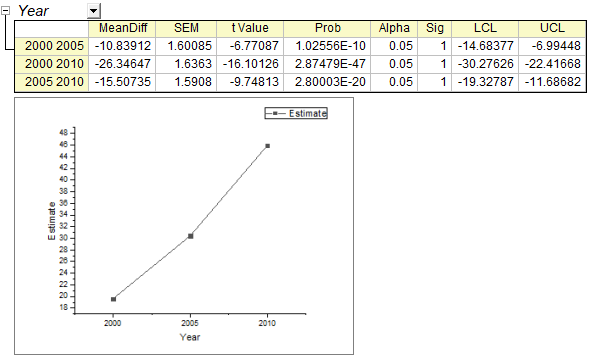
Task: Click the 2010 data point on plot
Action: pos(268,146)
